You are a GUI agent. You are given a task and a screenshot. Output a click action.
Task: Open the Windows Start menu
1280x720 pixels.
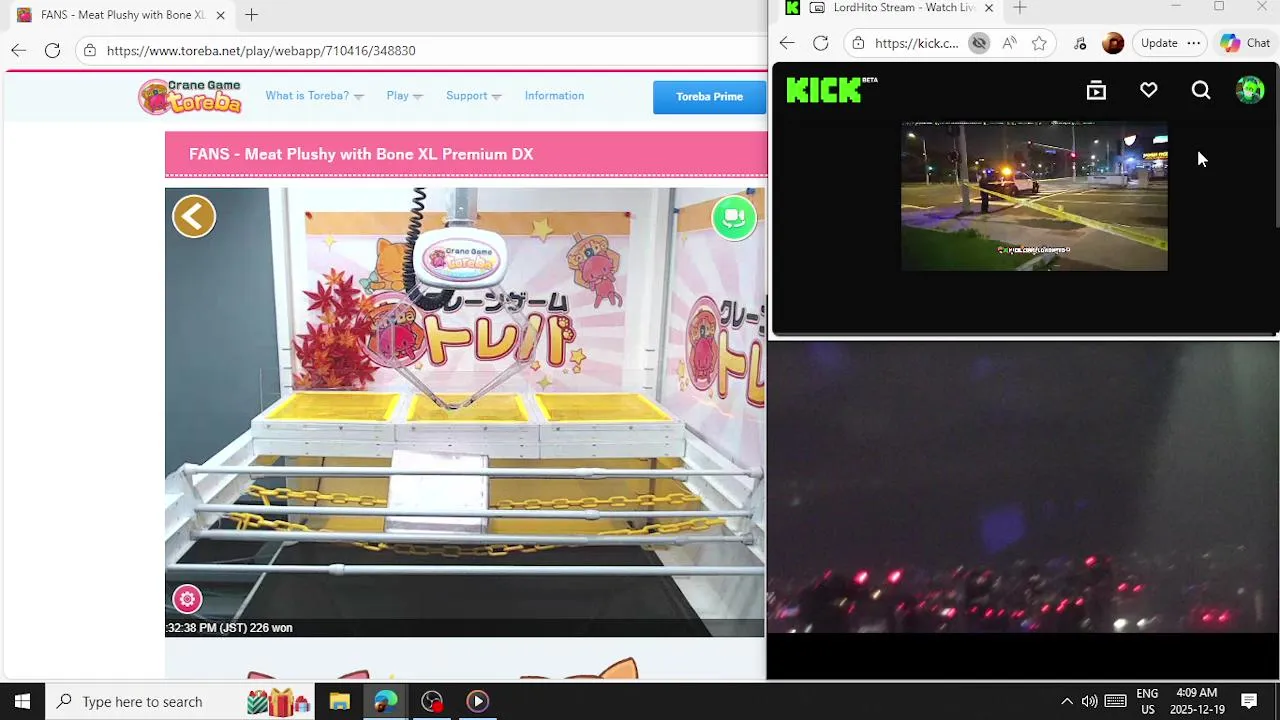click(x=22, y=701)
